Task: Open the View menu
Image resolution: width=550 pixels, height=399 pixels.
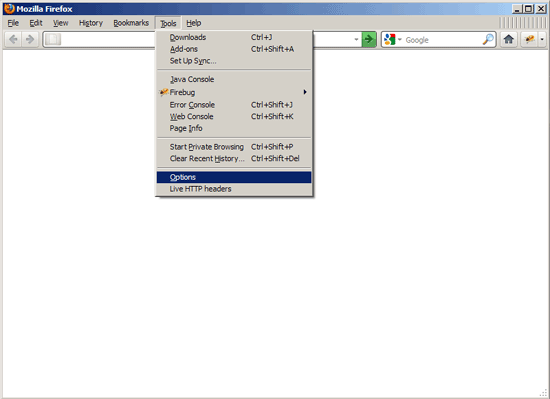Action: pyautogui.click(x=60, y=23)
